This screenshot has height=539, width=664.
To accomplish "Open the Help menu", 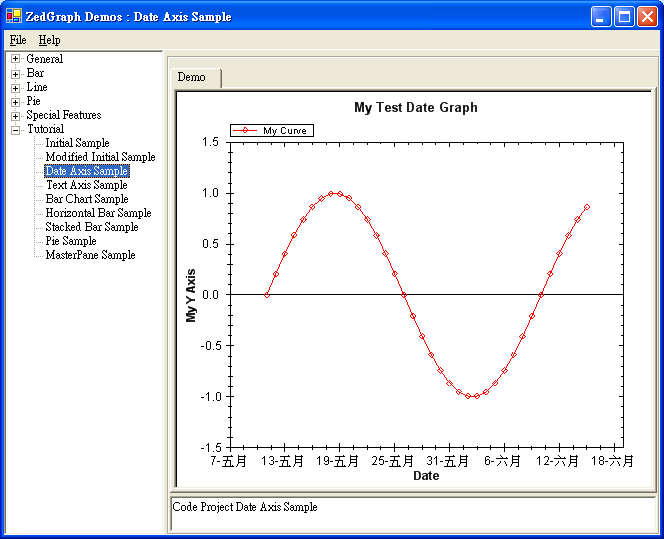I will click(50, 40).
